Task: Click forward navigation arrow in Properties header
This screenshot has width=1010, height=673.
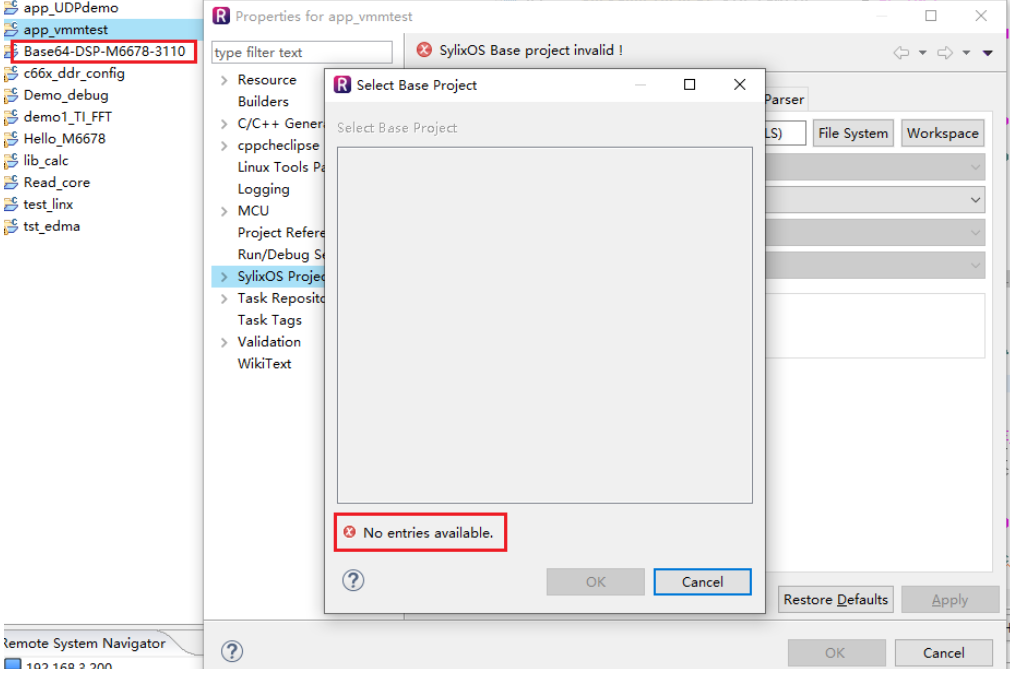Action: coord(945,53)
